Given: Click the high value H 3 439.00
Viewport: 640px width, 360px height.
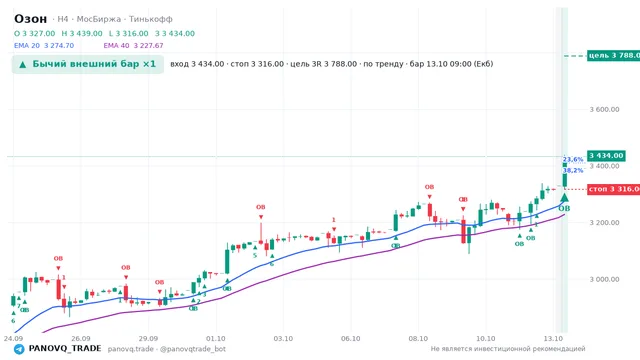Looking at the screenshot, I should pyautogui.click(x=82, y=33).
